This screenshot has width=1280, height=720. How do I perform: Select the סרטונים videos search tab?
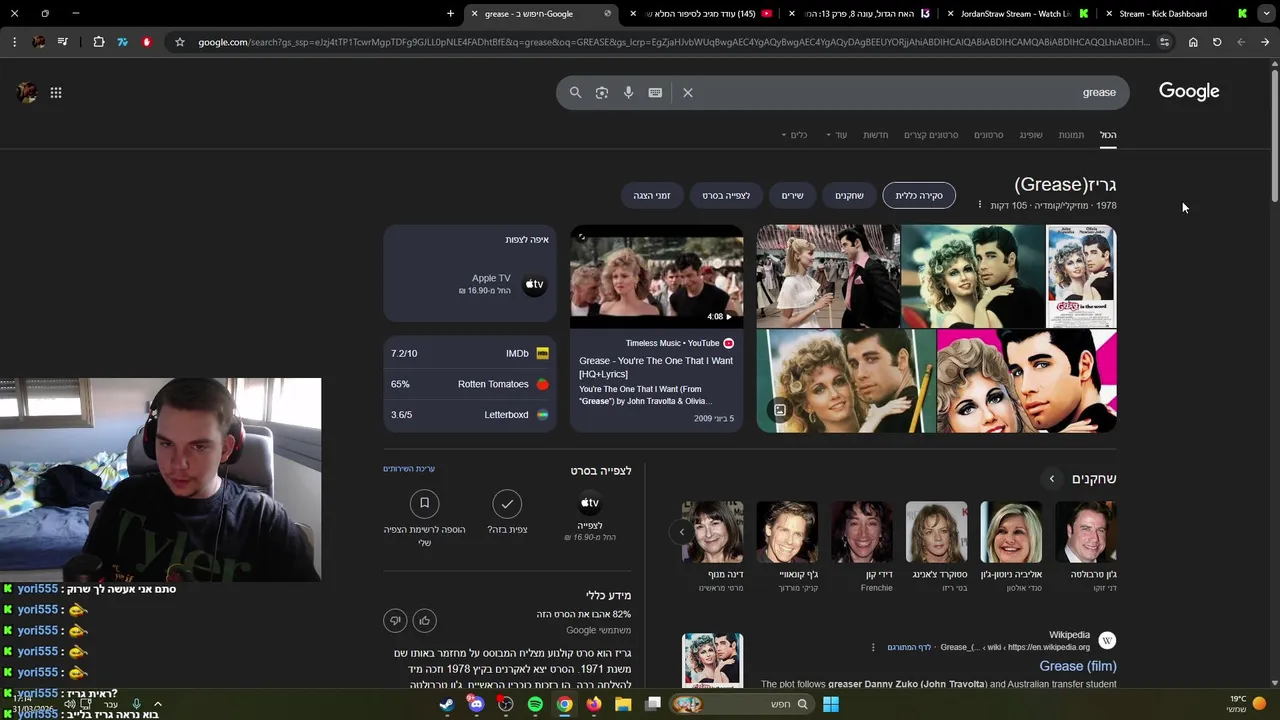click(x=989, y=135)
